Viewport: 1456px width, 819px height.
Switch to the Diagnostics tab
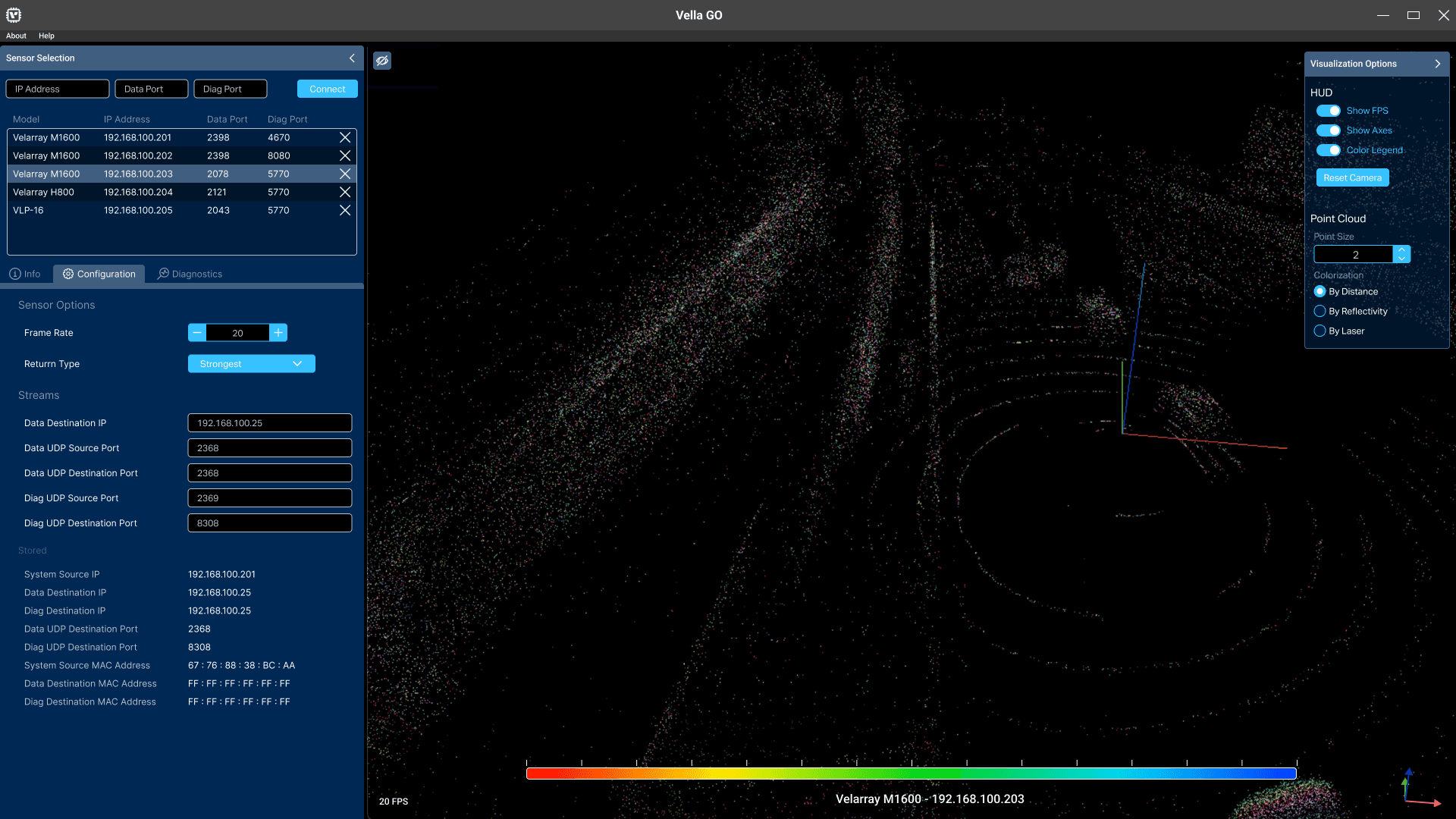(190, 274)
